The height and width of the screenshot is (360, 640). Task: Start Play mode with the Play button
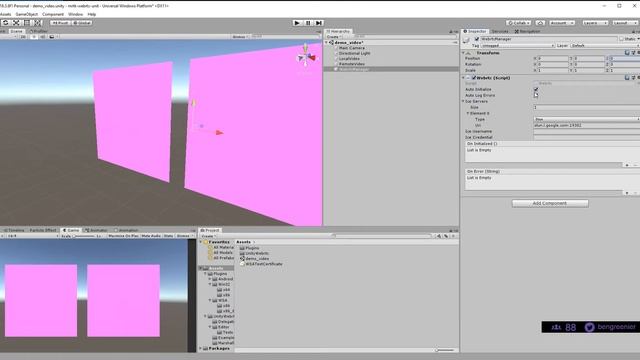coord(297,23)
